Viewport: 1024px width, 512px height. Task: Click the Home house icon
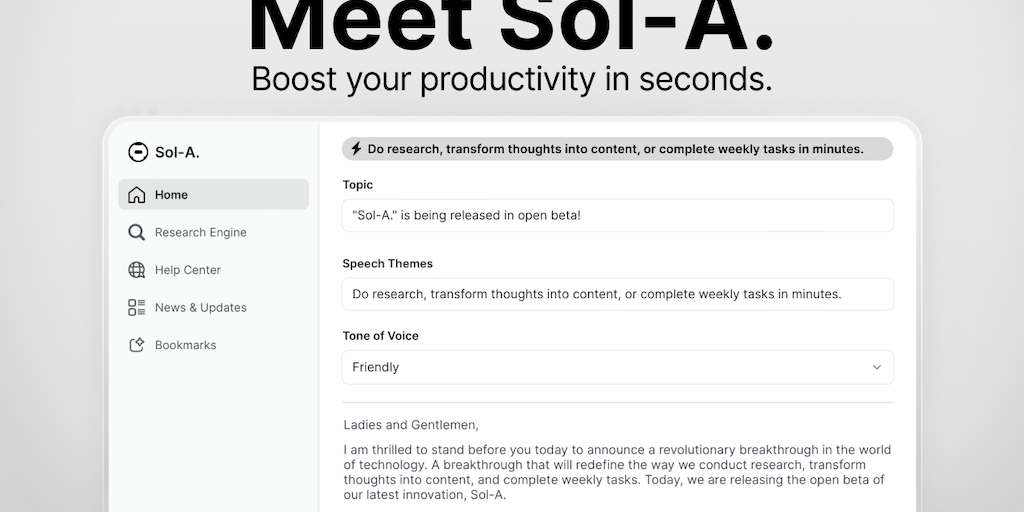(137, 195)
